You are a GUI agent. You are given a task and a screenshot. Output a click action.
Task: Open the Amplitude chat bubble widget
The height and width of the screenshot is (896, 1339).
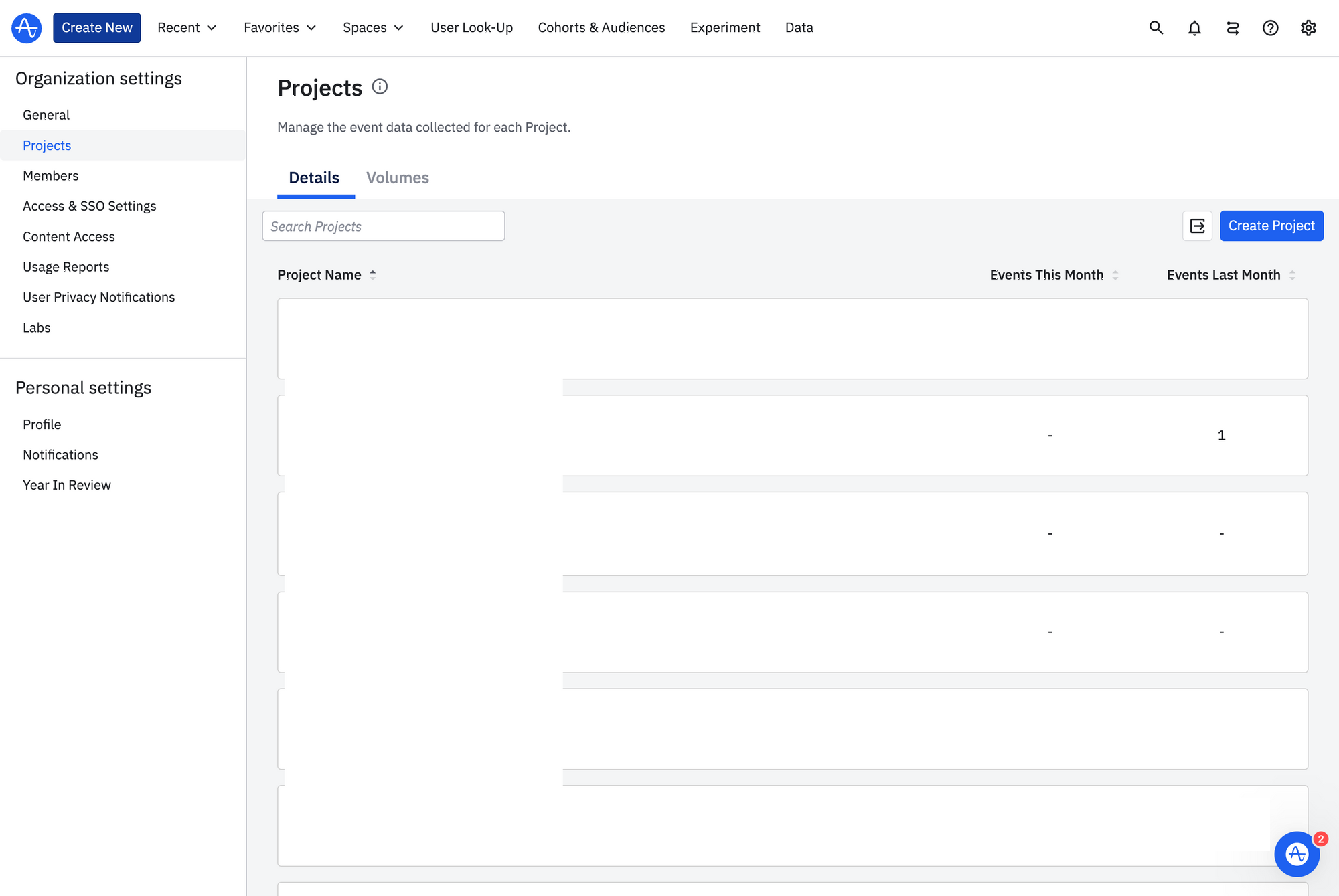tap(1296, 854)
